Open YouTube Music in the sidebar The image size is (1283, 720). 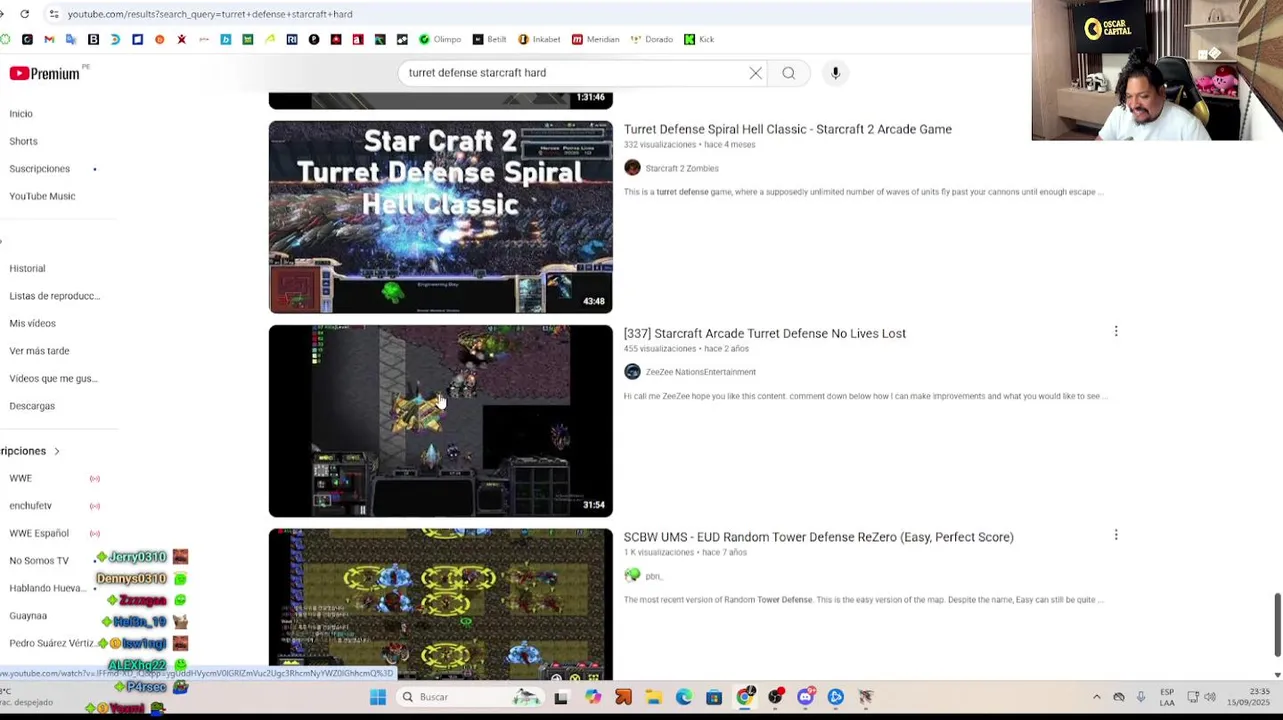coord(42,196)
